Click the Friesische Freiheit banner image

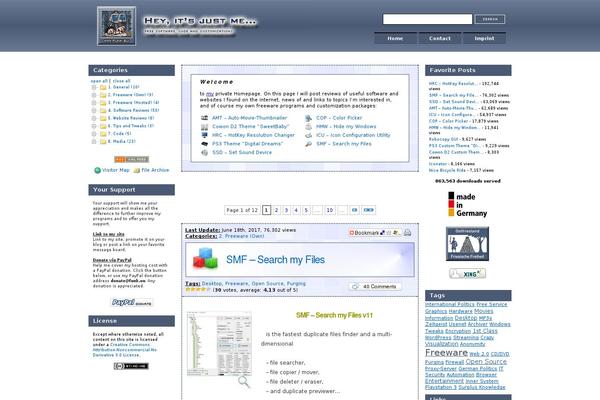click(x=467, y=244)
